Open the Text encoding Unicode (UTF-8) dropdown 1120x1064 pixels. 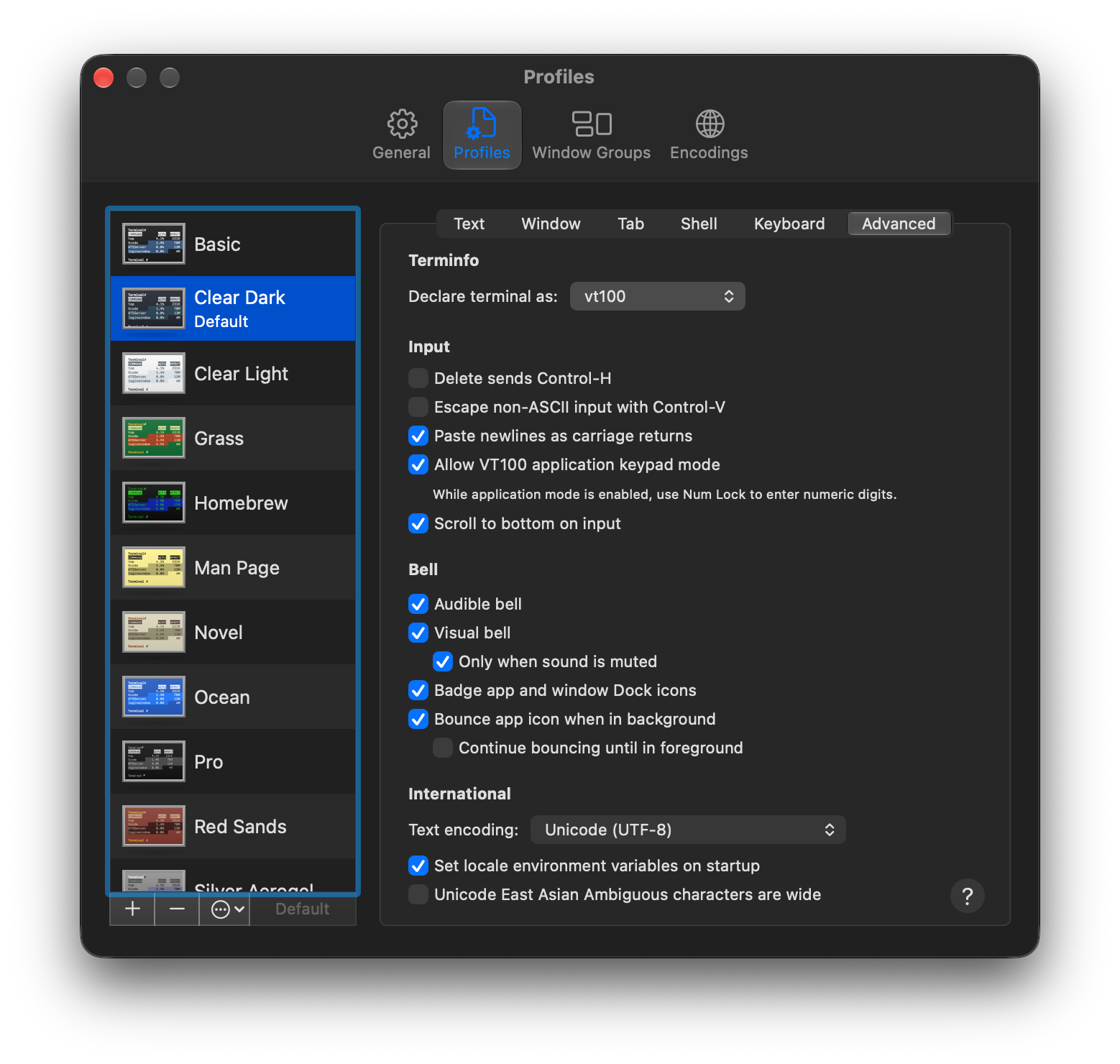point(688,830)
